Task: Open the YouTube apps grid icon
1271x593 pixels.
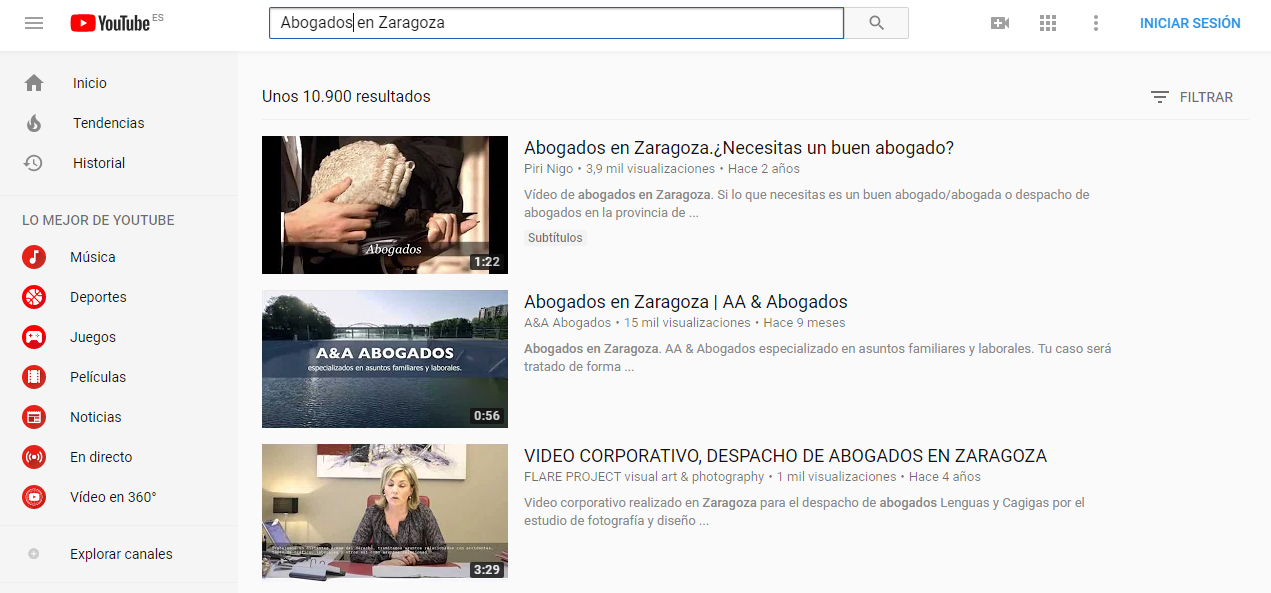Action: click(1048, 22)
